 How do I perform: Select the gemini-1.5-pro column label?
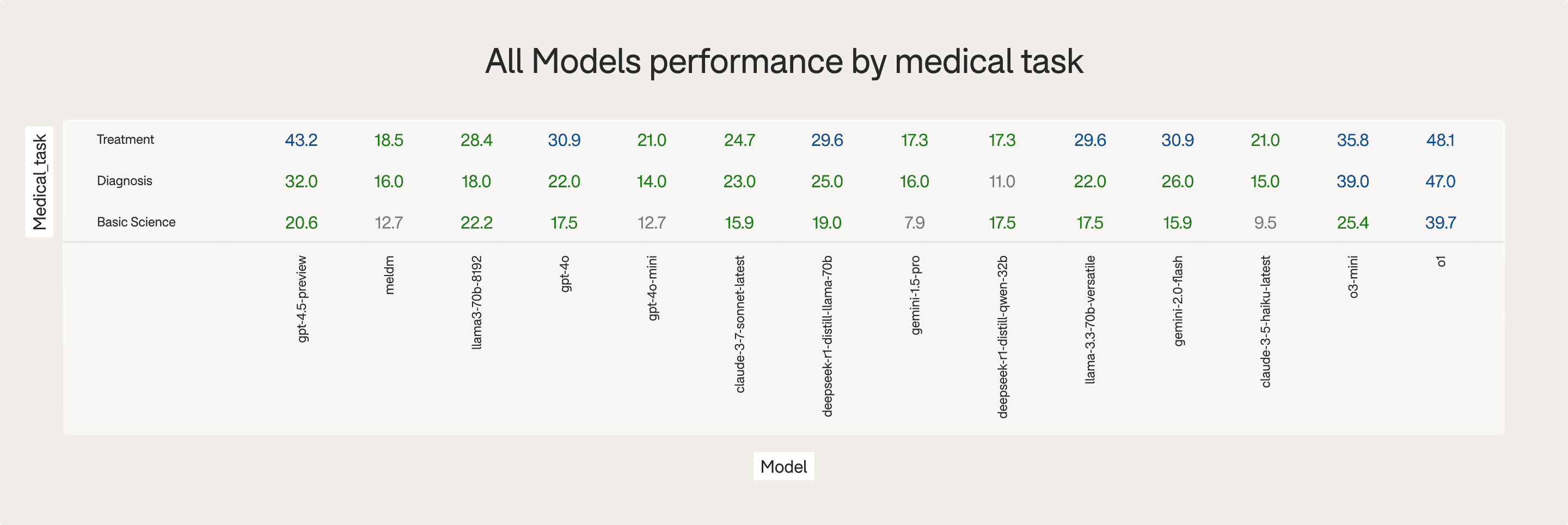[x=915, y=295]
